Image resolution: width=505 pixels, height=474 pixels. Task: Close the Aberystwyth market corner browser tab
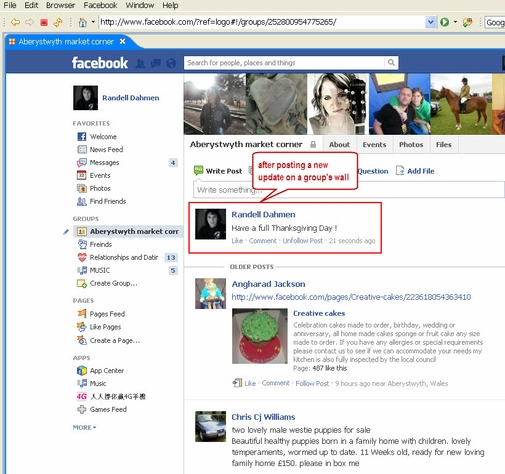[123, 41]
